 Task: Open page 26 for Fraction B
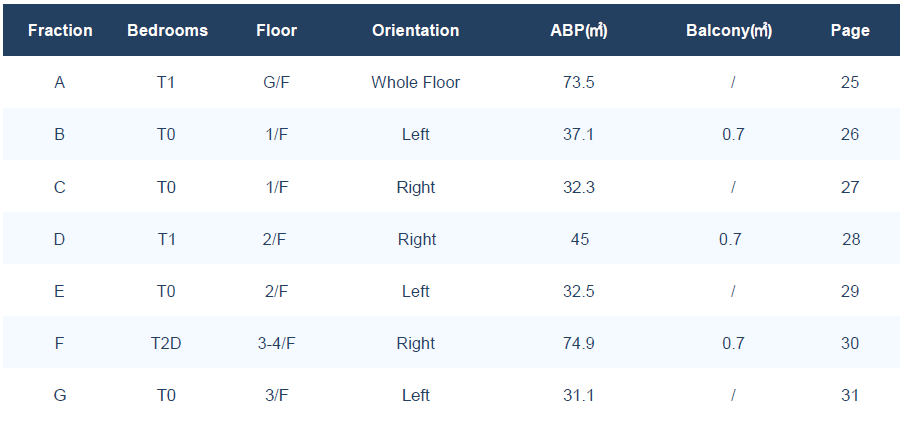click(x=850, y=134)
